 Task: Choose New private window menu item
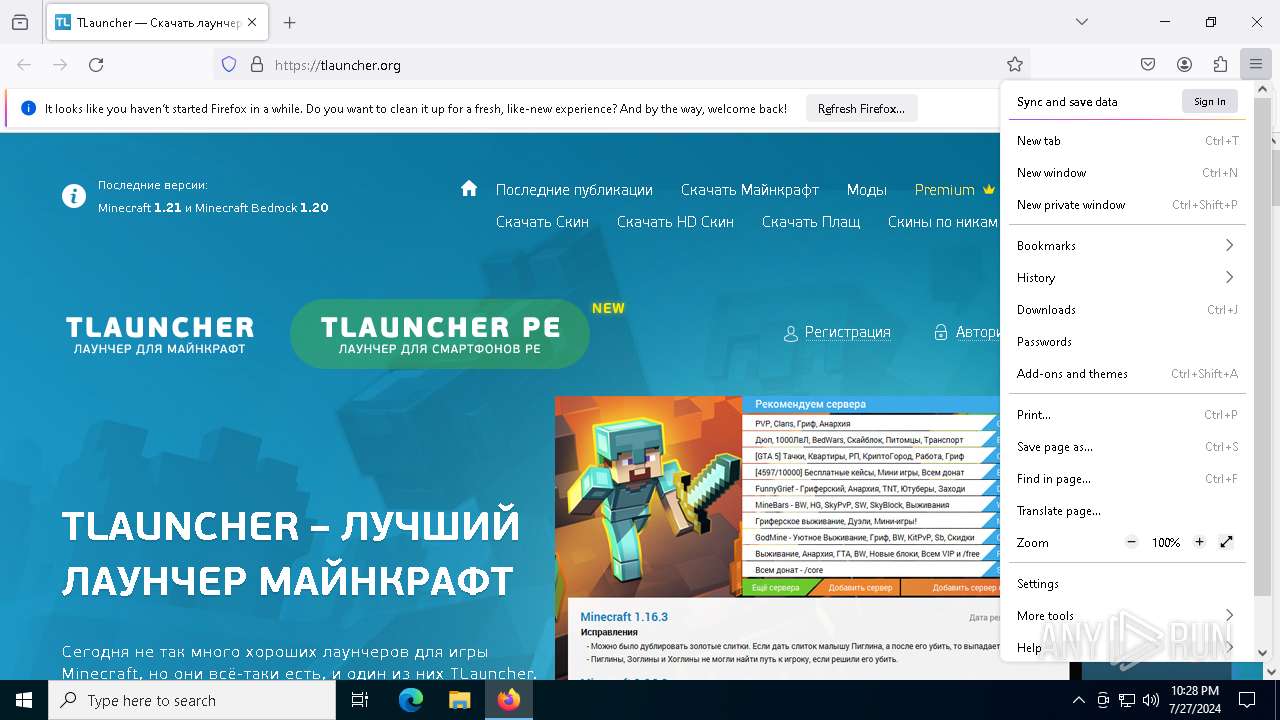pos(1127,205)
